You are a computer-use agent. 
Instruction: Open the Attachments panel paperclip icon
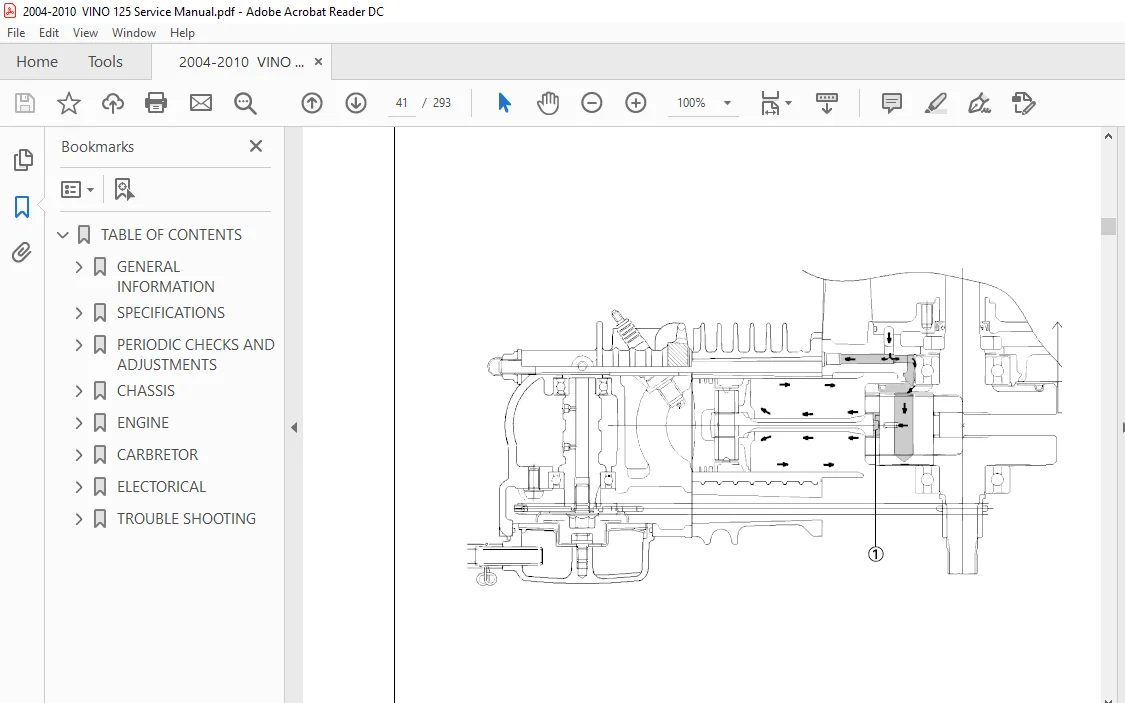coord(22,253)
